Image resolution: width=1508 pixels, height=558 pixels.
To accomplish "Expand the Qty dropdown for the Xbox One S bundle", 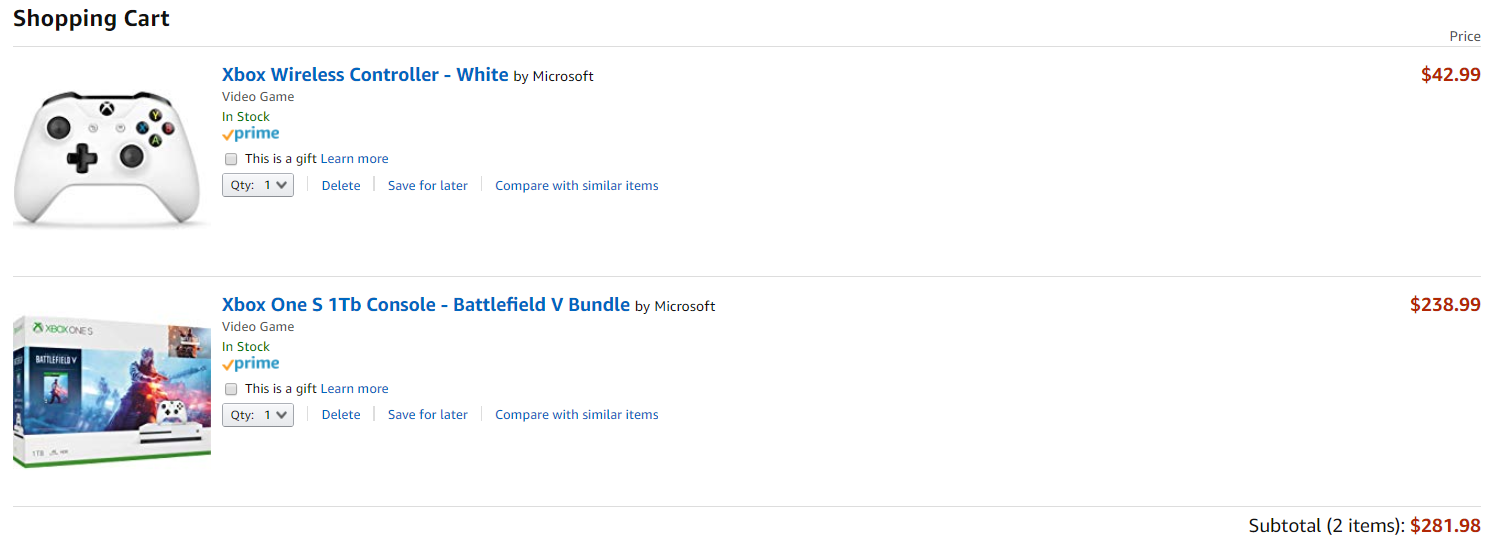I will click(258, 415).
